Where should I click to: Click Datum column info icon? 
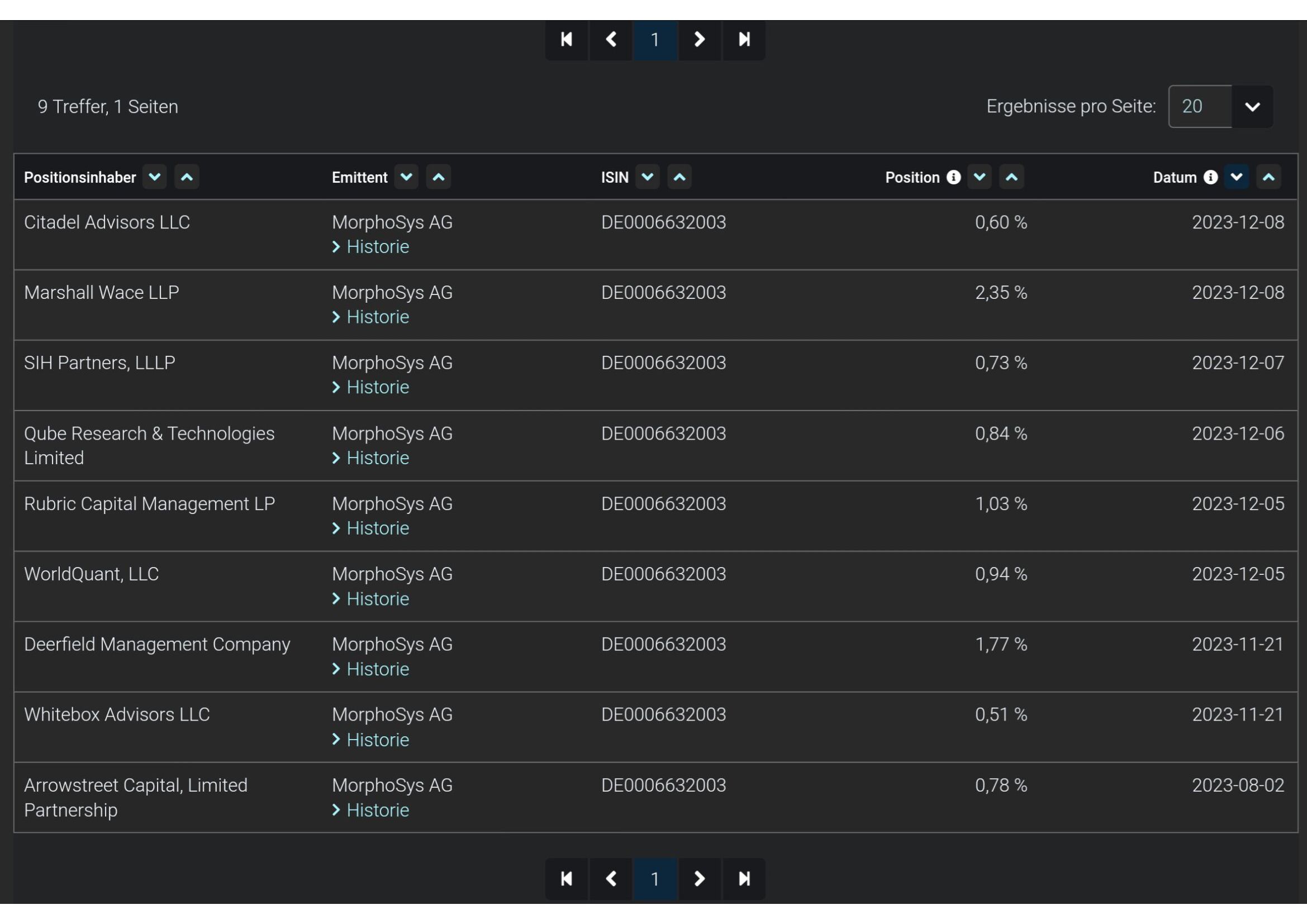tap(1210, 177)
